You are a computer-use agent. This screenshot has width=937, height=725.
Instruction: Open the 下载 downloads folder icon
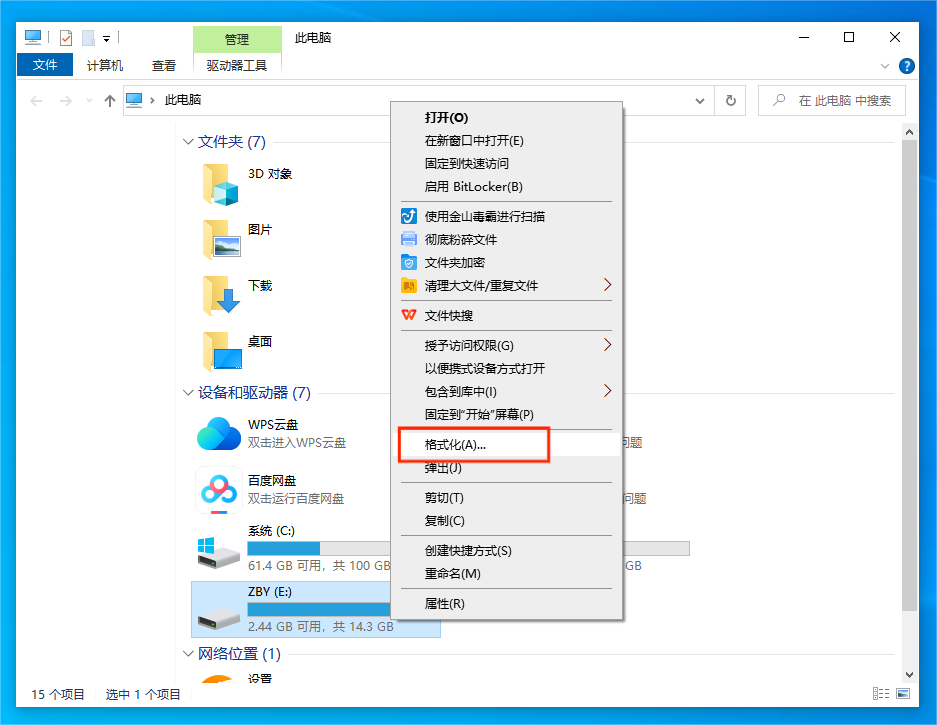coord(221,296)
